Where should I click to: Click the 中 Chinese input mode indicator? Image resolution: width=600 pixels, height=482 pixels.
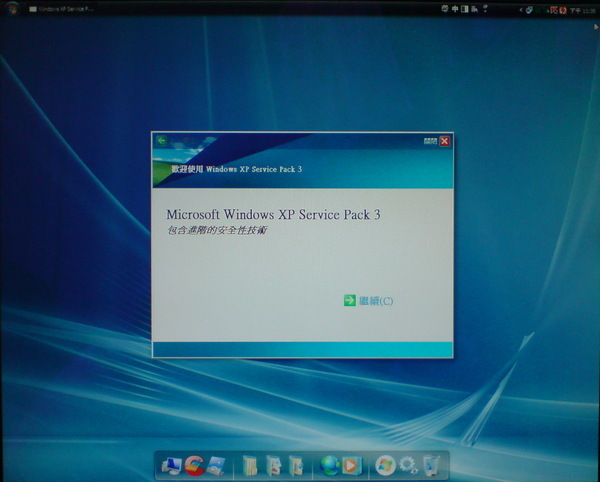(x=455, y=9)
